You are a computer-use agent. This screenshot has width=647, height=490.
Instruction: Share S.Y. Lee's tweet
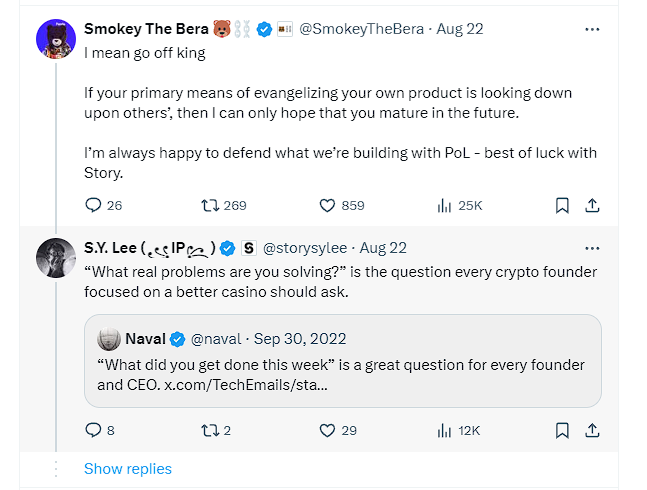pyautogui.click(x=592, y=430)
